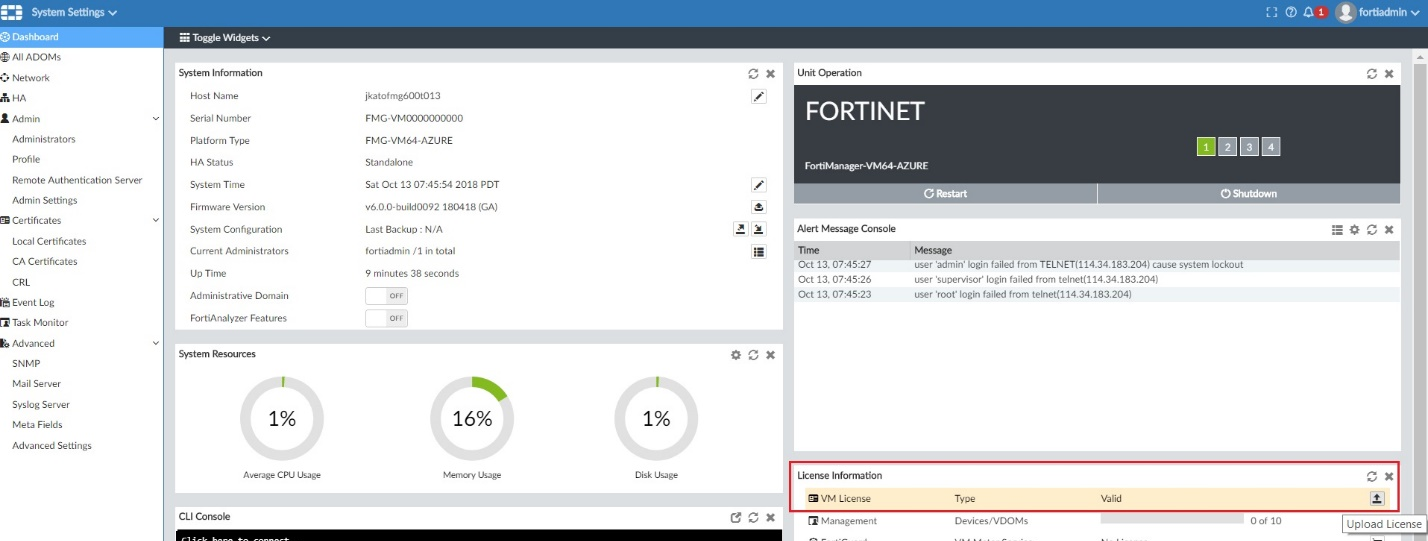Select port 3 in Unit Operation

1249,147
